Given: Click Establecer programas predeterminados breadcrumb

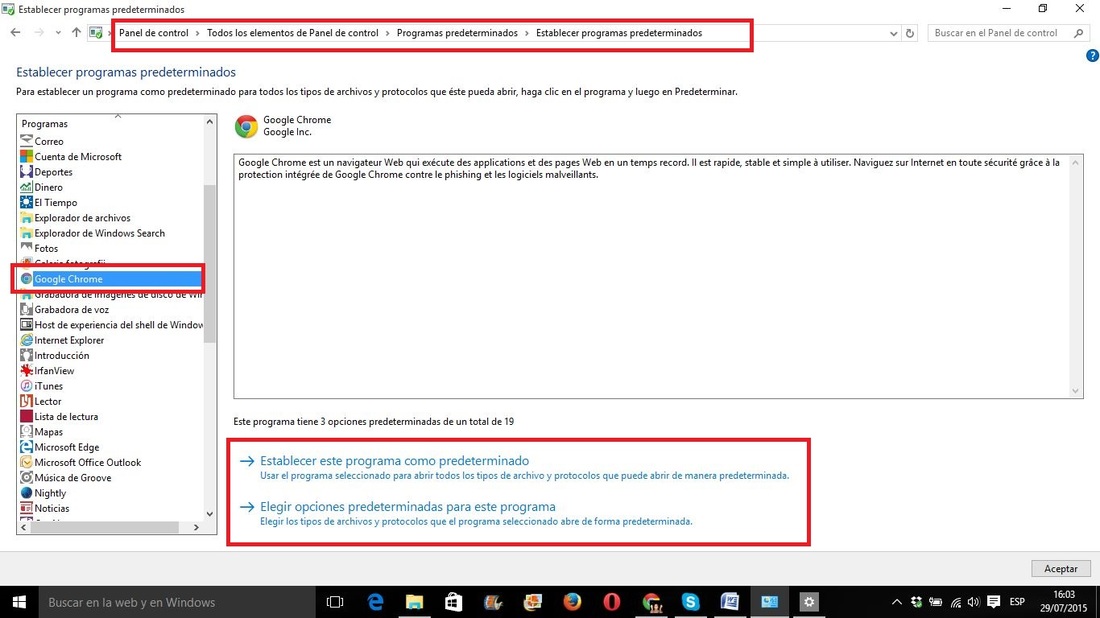Looking at the screenshot, I should [619, 33].
